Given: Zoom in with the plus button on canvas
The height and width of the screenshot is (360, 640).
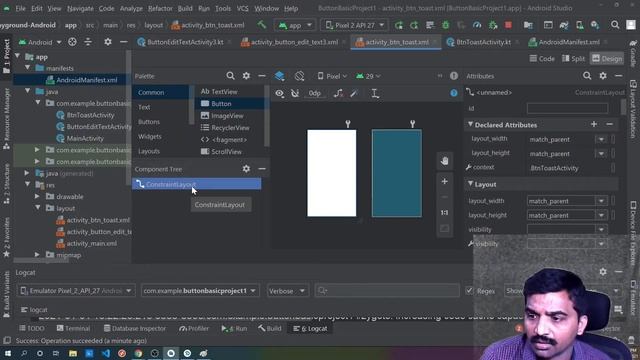Looking at the screenshot, I should click(444, 181).
